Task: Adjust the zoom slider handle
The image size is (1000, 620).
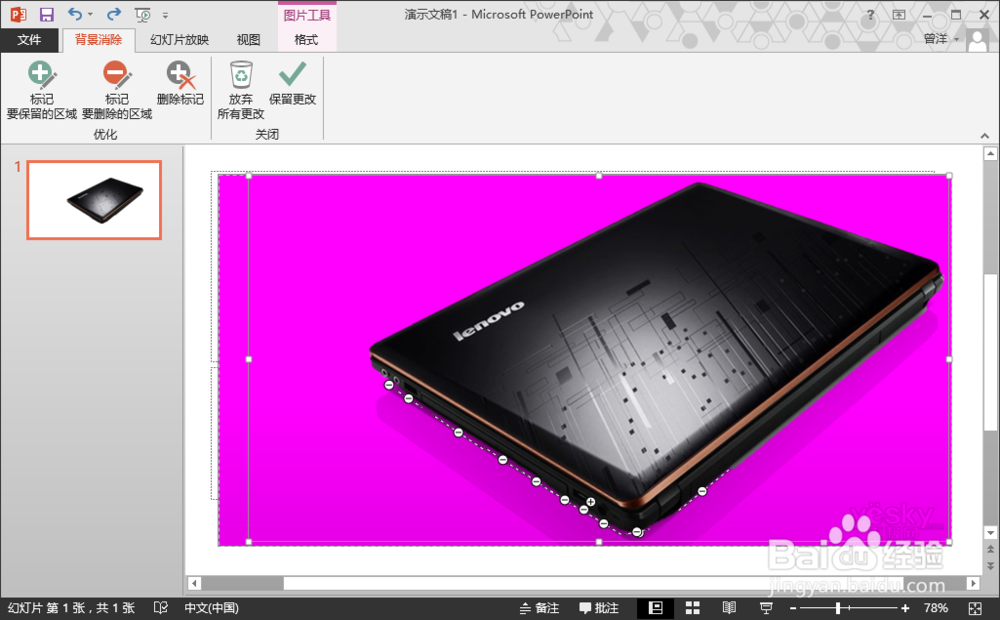Action: point(838,609)
